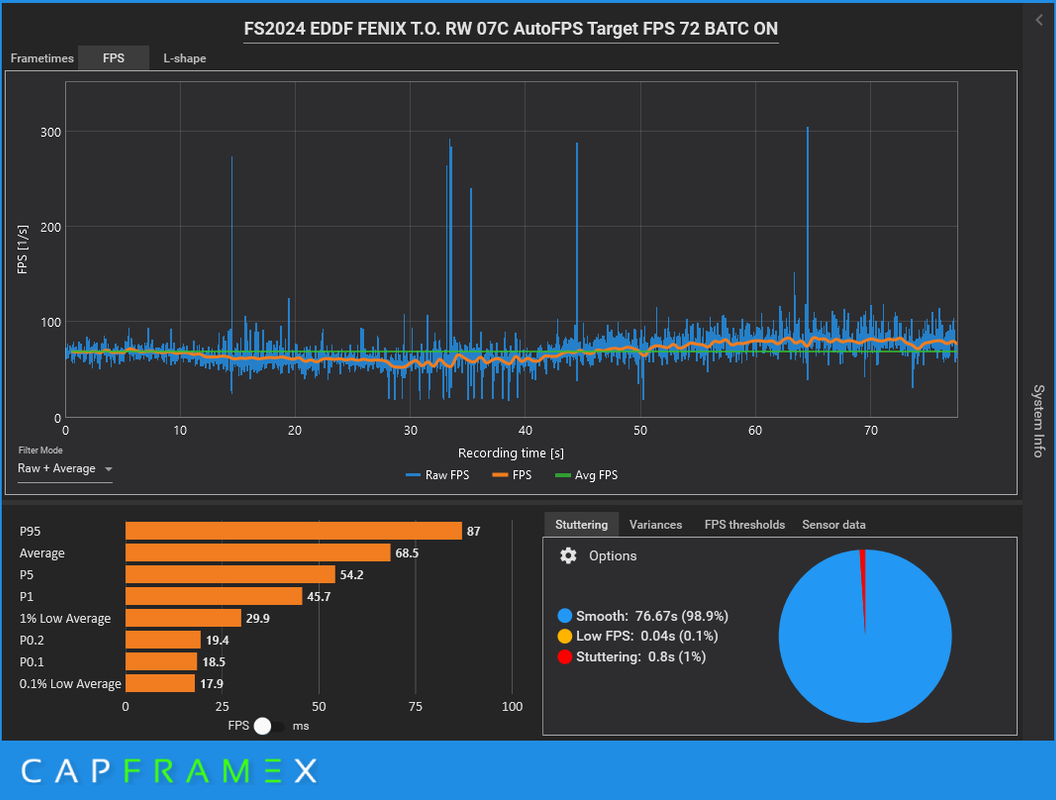Click the 'FPS [1/s]' axis label
Screen dimensions: 1056x800
coord(23,249)
